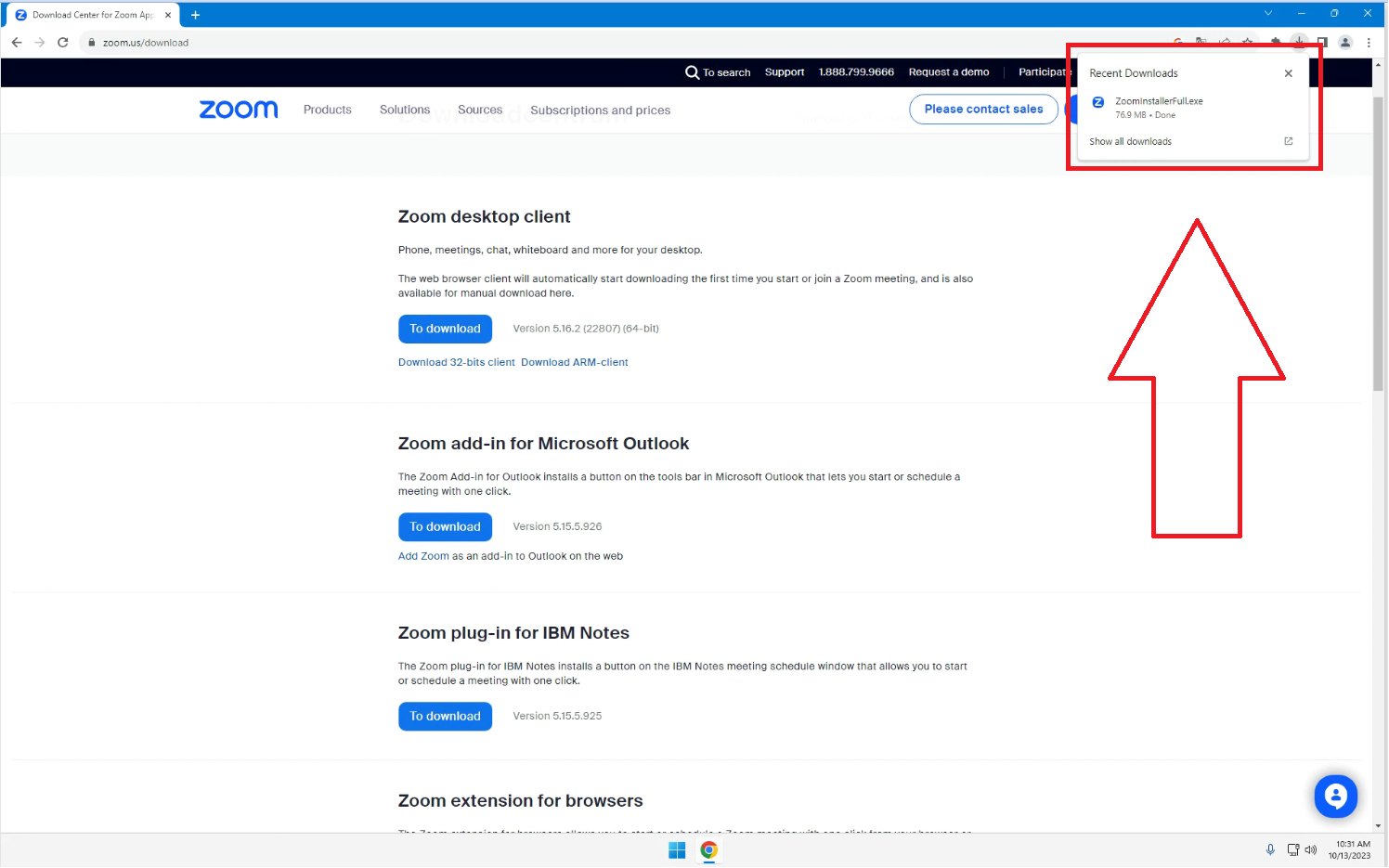Click the magnifier To search icon
The width and height of the screenshot is (1389, 868).
(x=692, y=72)
